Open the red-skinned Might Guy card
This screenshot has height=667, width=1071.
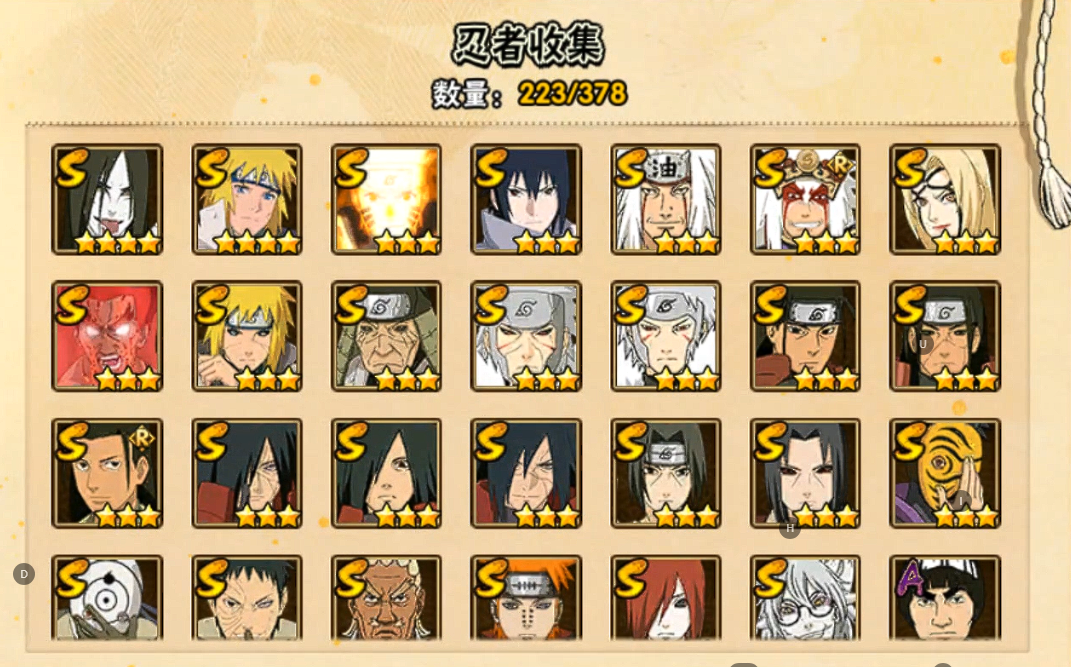[x=107, y=336]
